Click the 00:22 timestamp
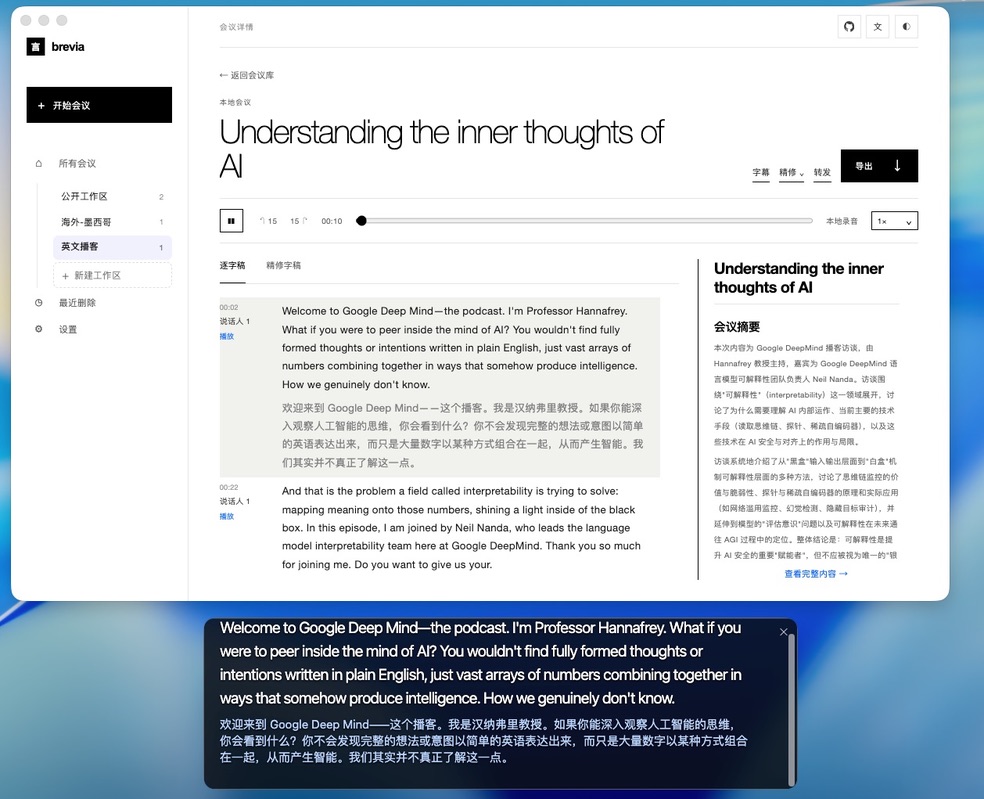Image resolution: width=984 pixels, height=799 pixels. pyautogui.click(x=228, y=488)
